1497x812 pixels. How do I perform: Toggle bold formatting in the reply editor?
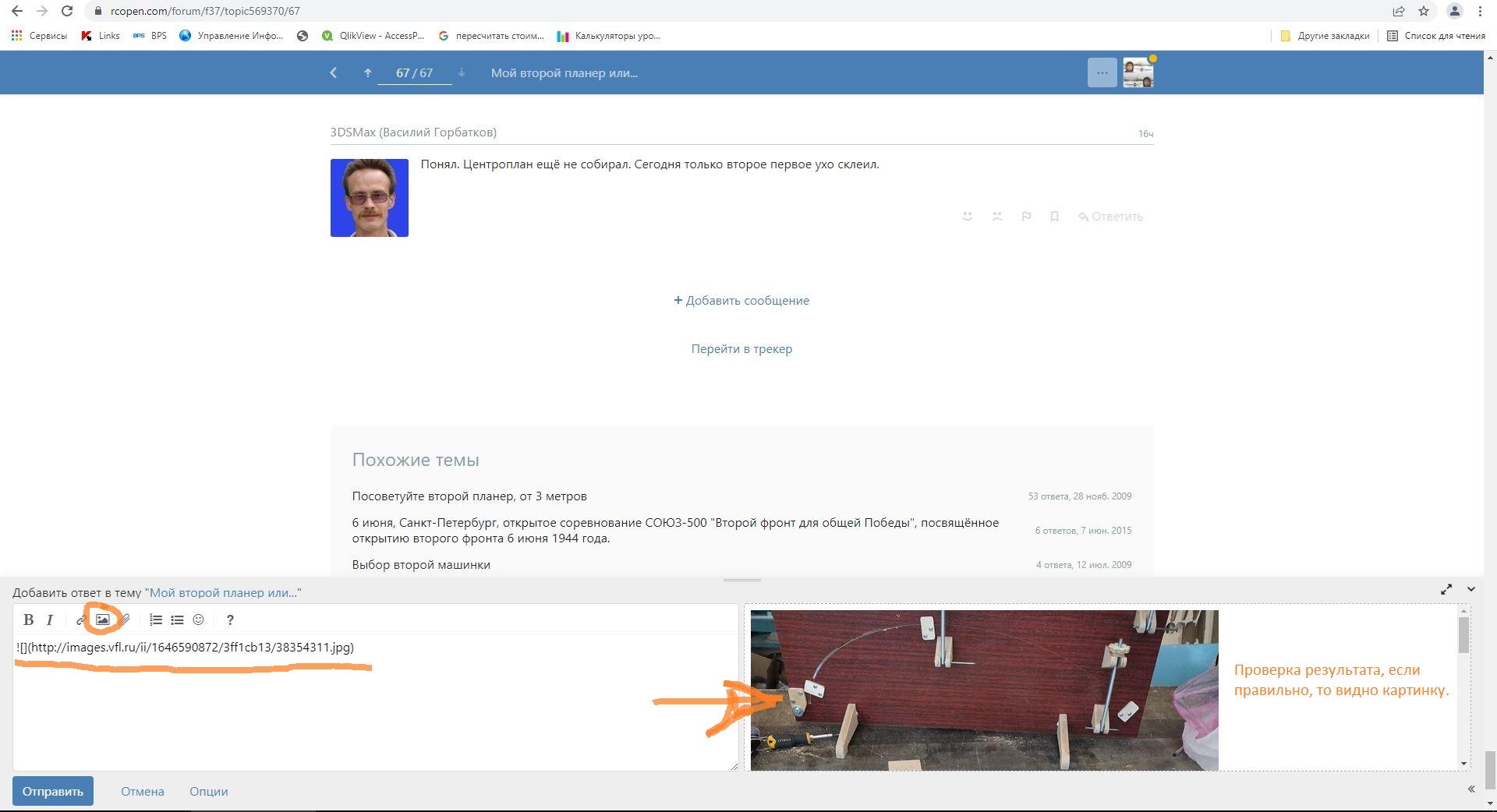click(x=28, y=620)
